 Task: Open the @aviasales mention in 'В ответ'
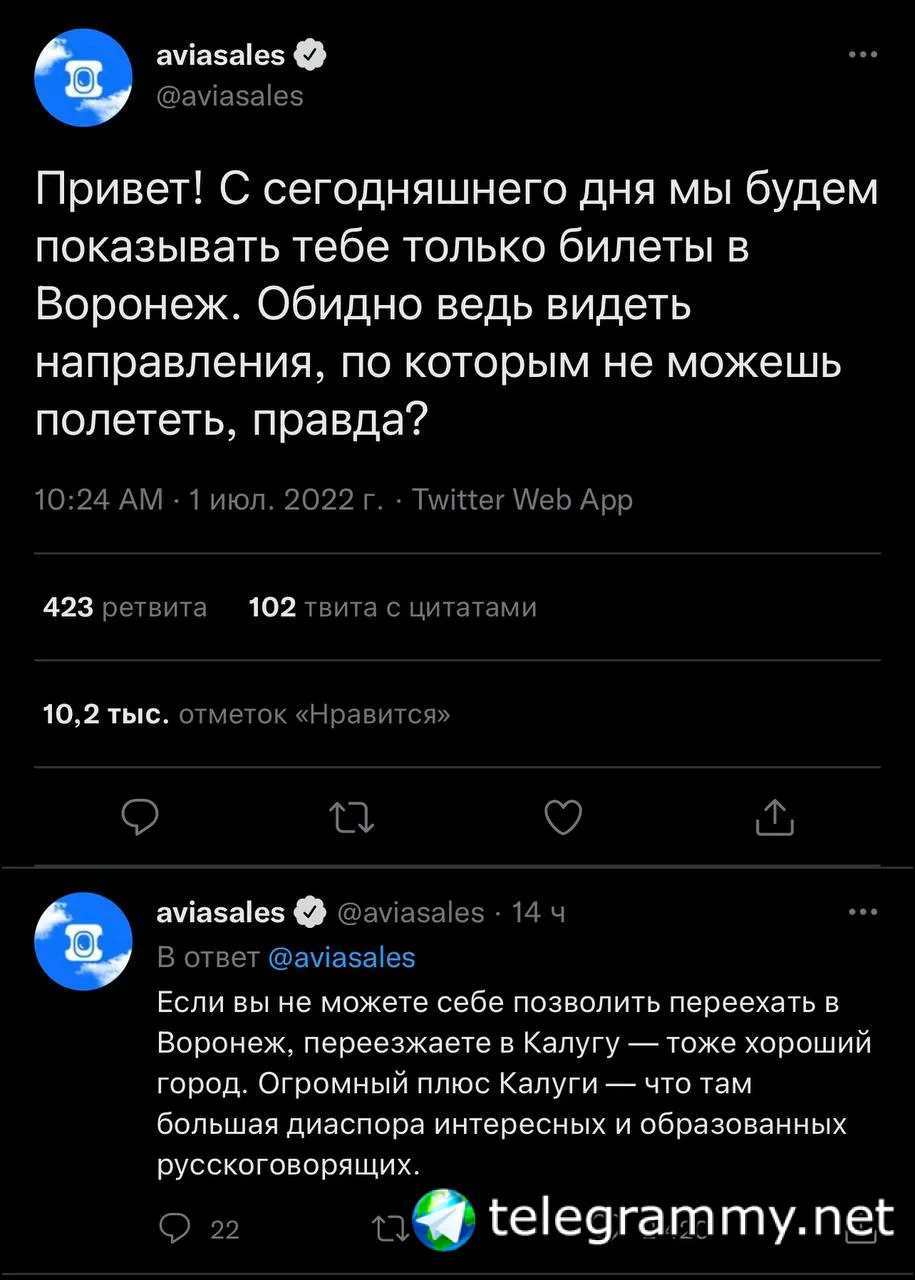342,957
